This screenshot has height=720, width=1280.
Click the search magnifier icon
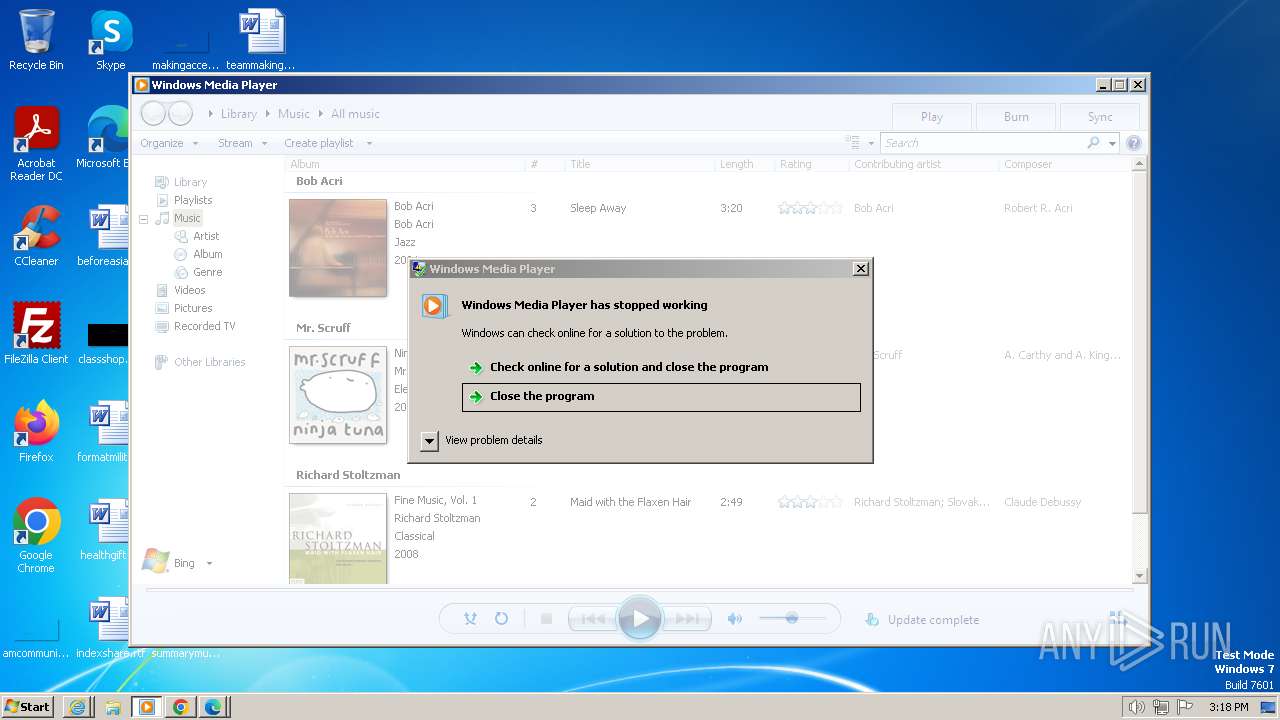point(1094,143)
